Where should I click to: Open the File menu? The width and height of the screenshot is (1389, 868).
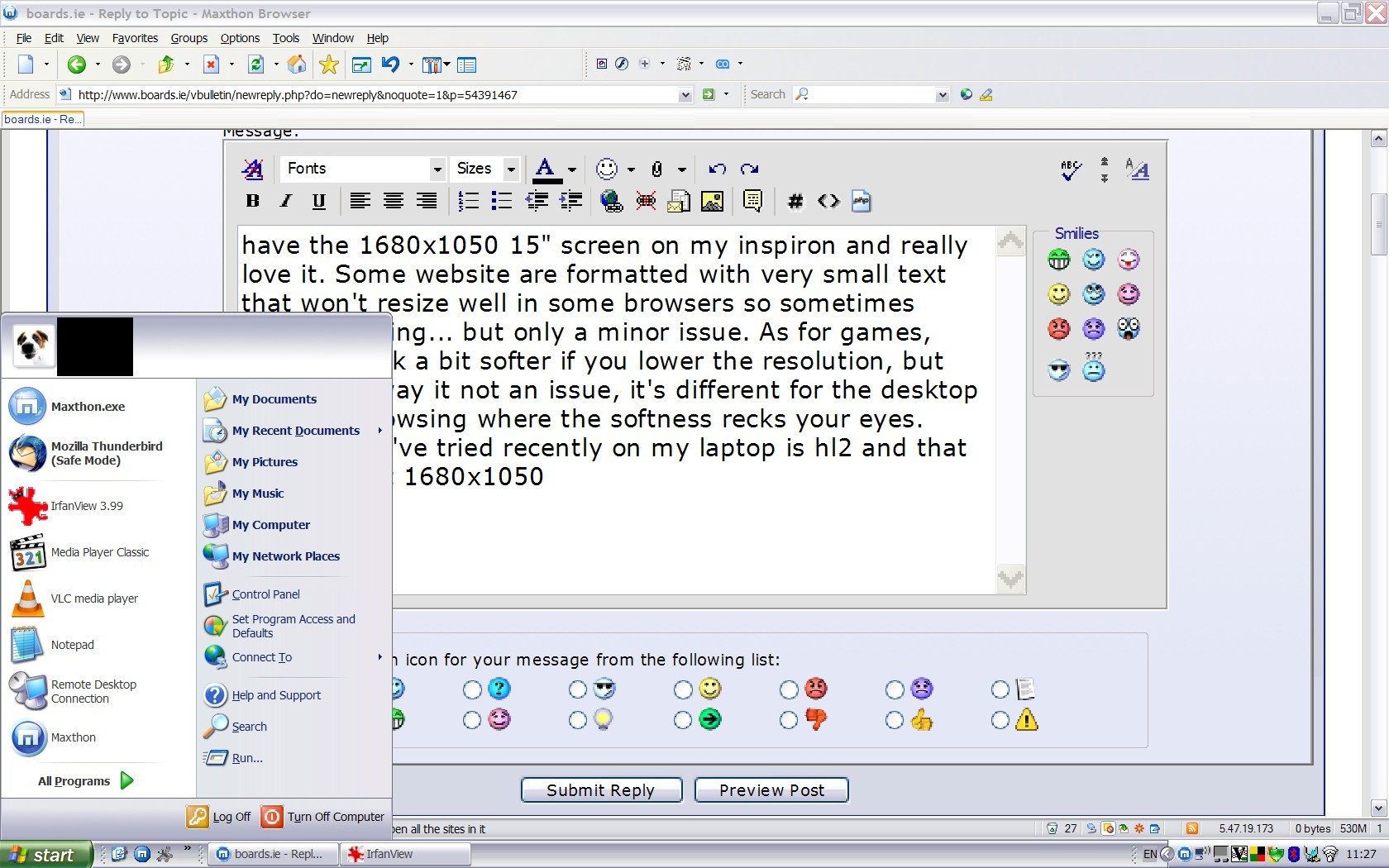click(24, 38)
